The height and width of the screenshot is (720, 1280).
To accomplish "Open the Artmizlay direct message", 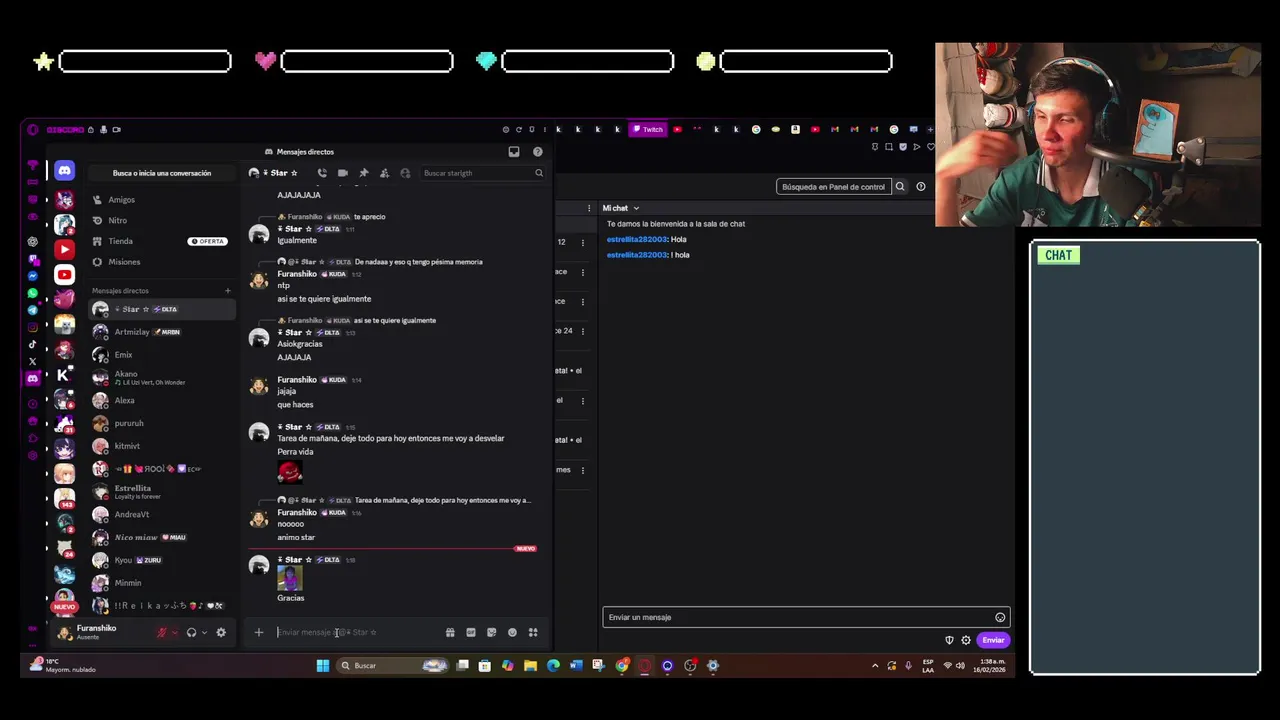I will [162, 332].
